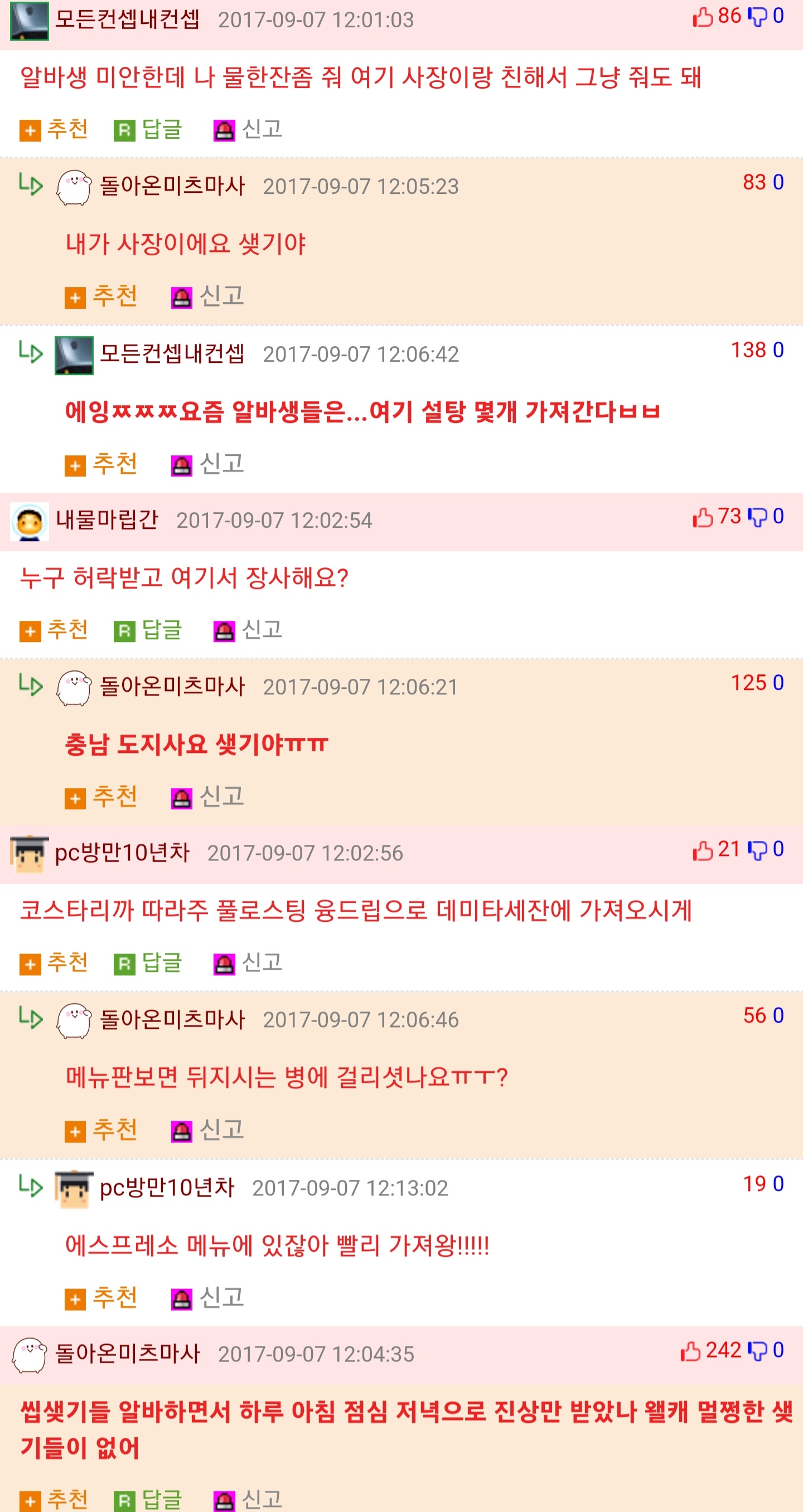Click thumbs-down icon on pc방만10년차's comment

pos(757,850)
